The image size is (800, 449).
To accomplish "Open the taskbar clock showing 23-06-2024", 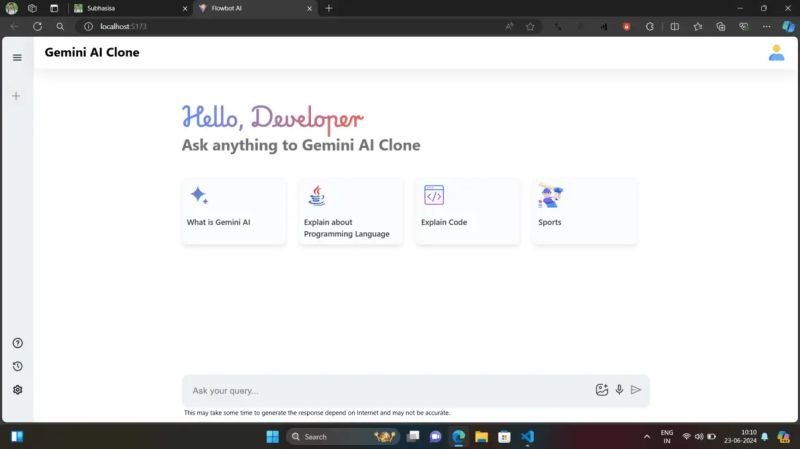I will tap(740, 437).
